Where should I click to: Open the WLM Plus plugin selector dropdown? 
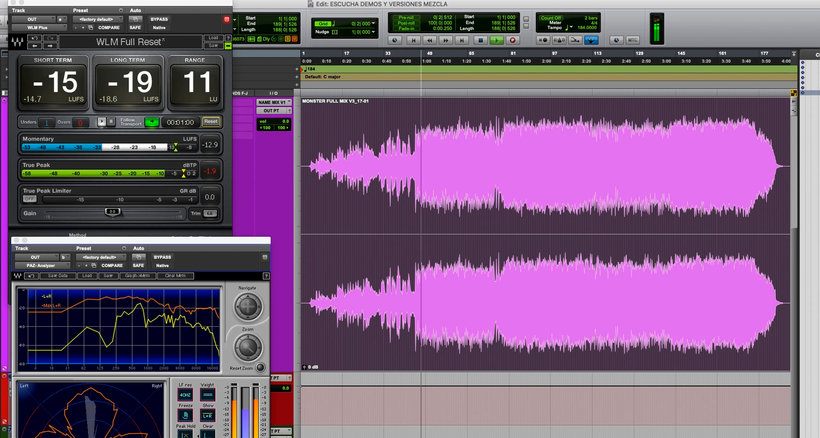[x=39, y=27]
